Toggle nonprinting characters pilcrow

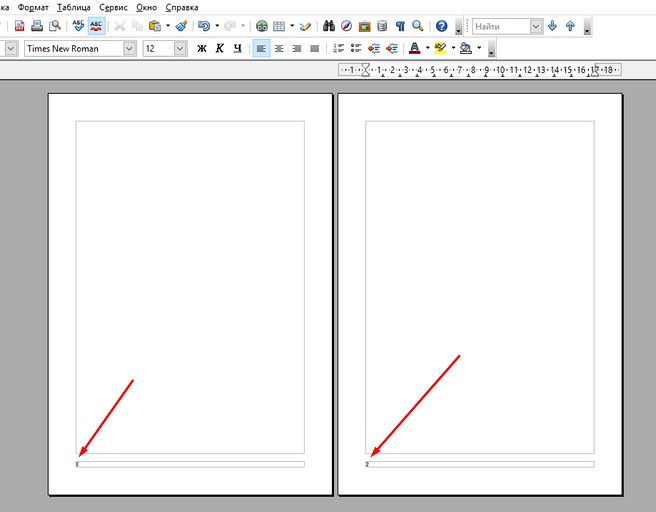(x=400, y=26)
